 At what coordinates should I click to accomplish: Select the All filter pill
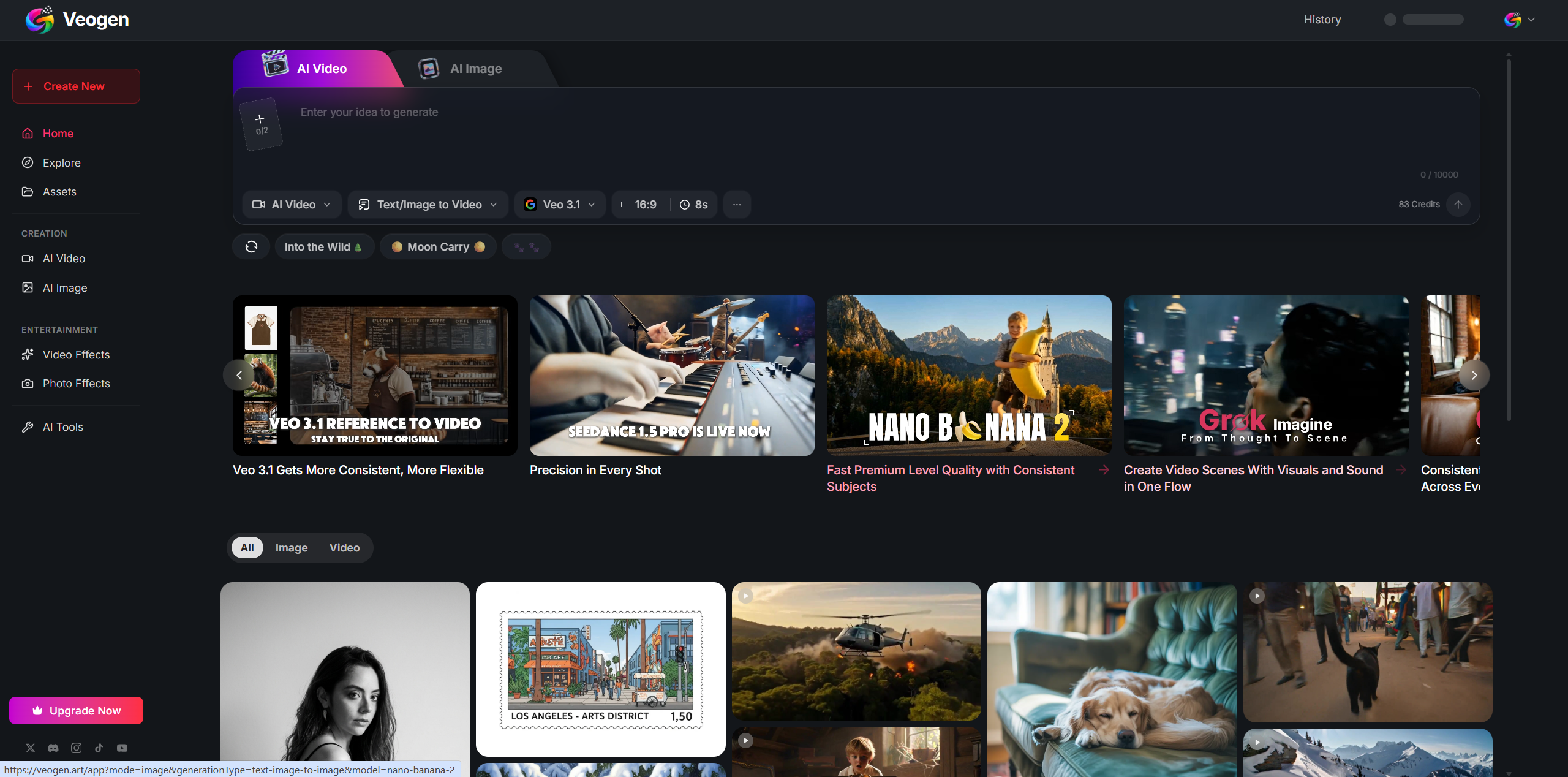[247, 548]
